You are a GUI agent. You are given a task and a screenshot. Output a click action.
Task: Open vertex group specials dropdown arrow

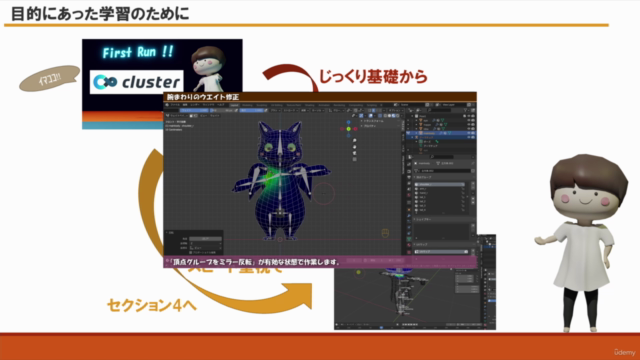(473, 193)
